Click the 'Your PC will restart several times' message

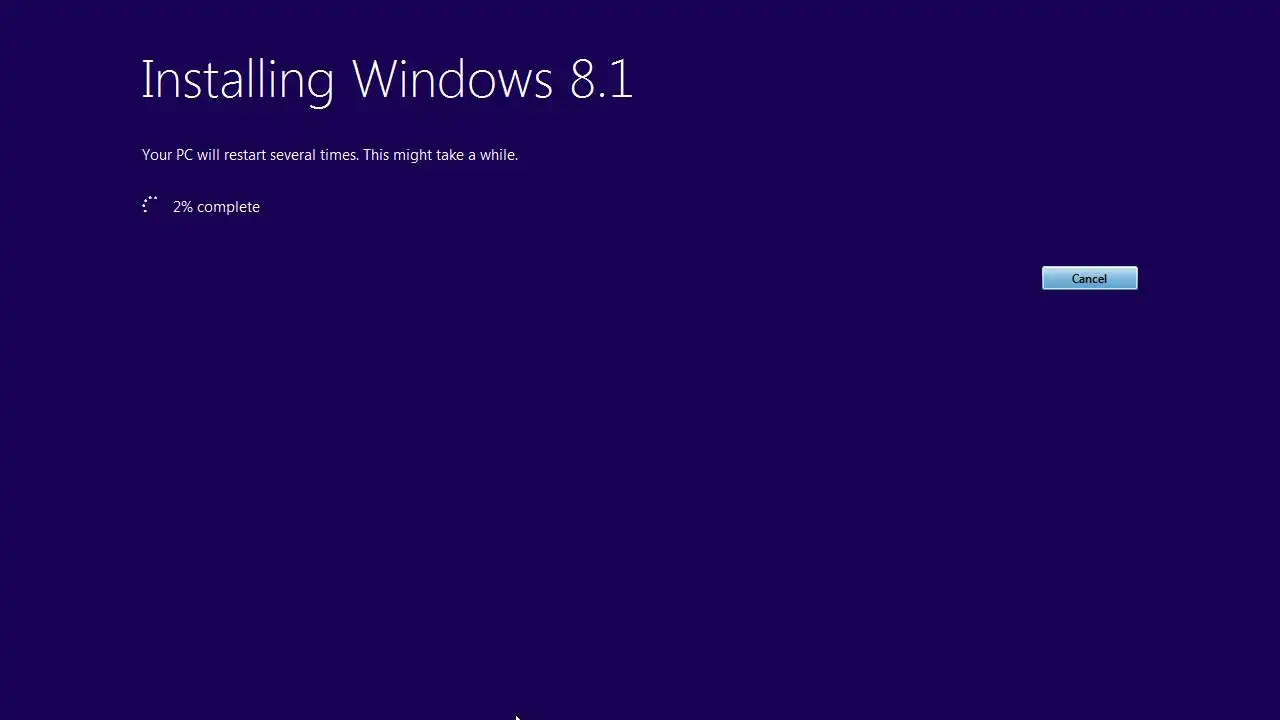(x=250, y=155)
